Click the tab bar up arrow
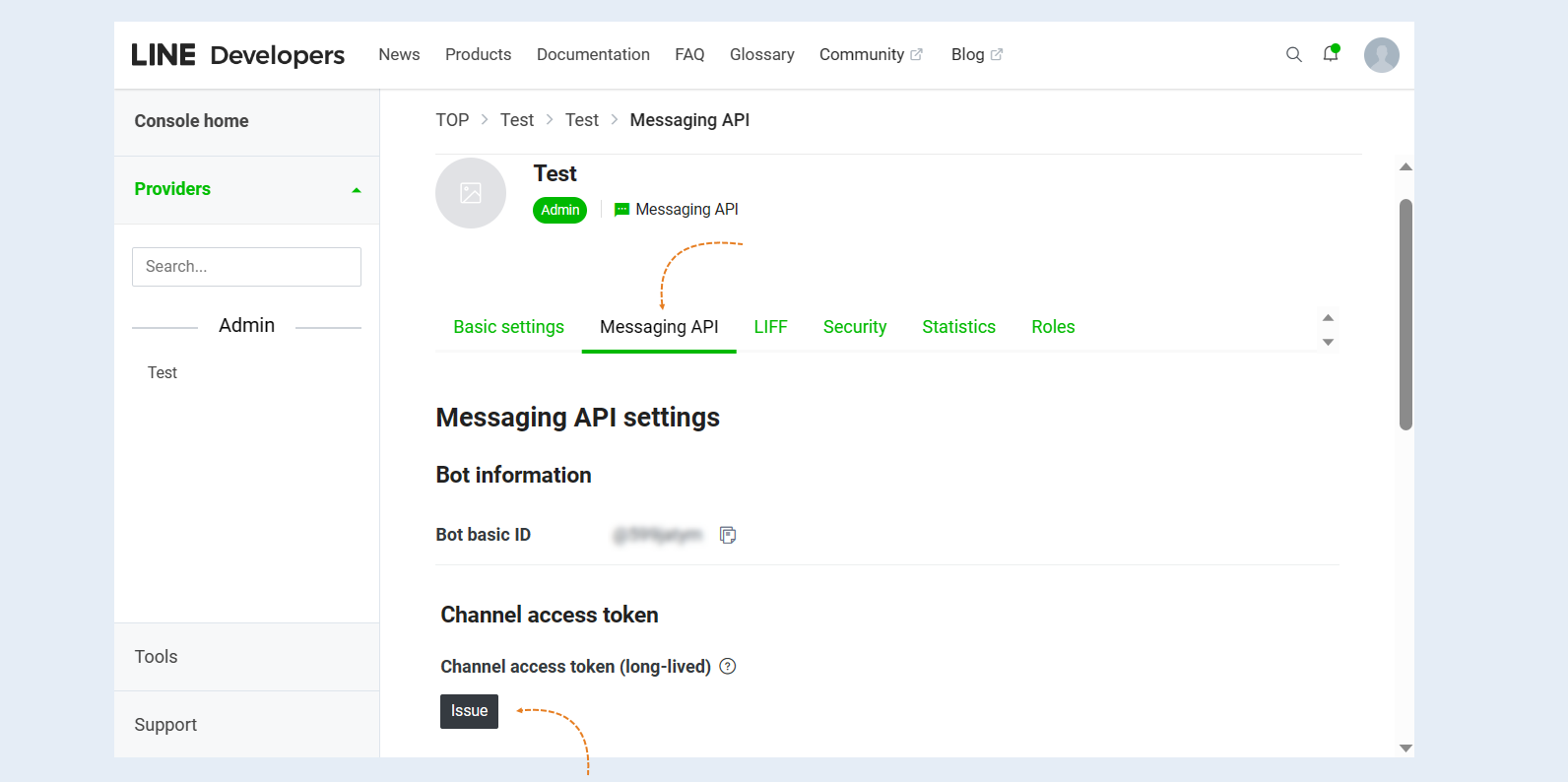The height and width of the screenshot is (782, 1568). click(x=1328, y=317)
